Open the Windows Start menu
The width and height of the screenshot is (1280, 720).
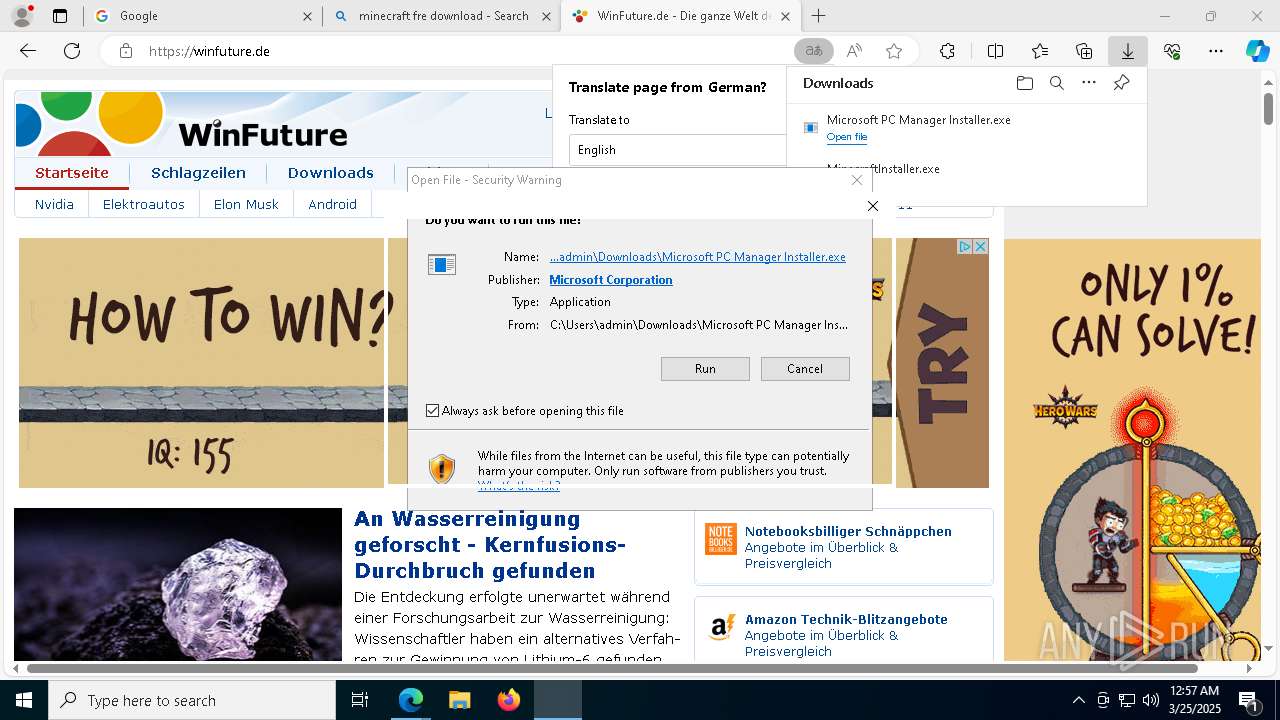click(x=24, y=700)
